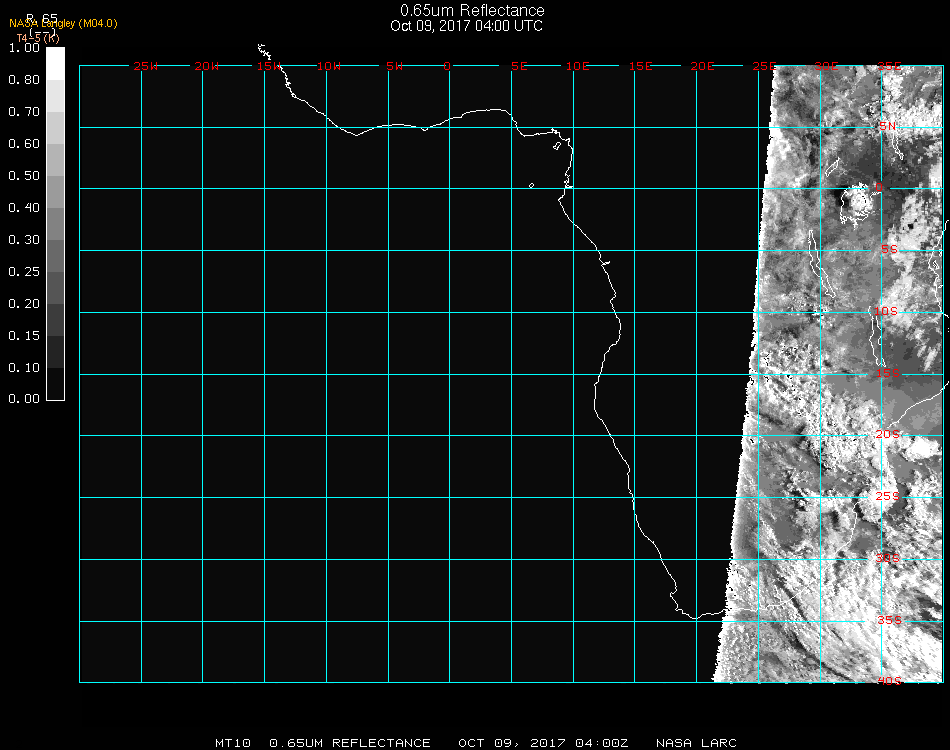Click the Lake Victoria outline on the map

856,204
